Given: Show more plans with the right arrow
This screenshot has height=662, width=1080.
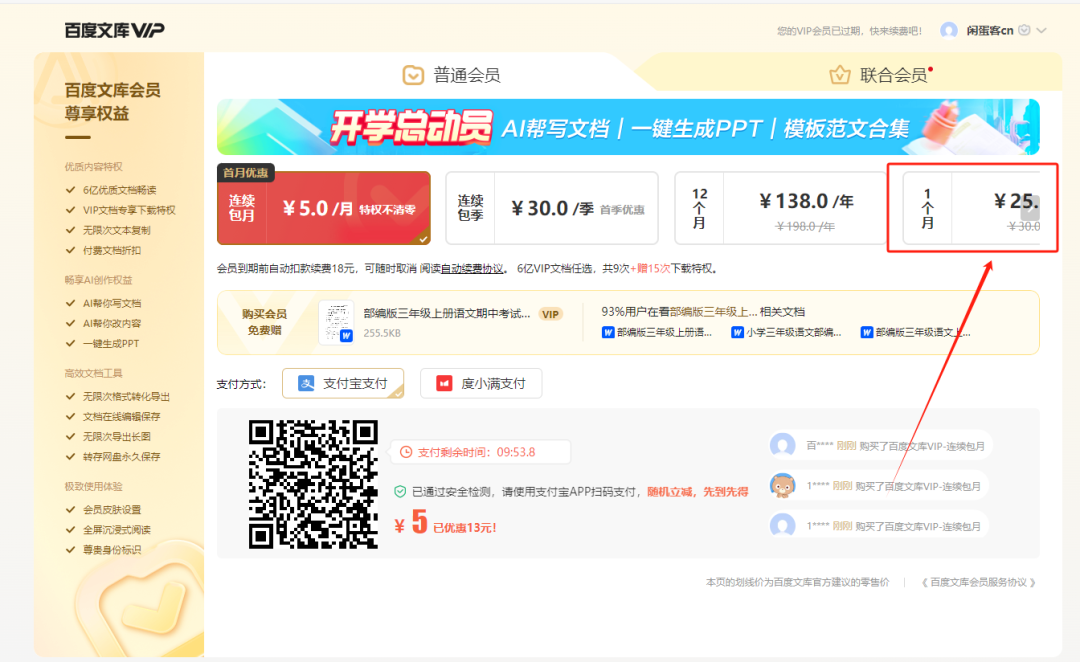Looking at the screenshot, I should [1030, 208].
